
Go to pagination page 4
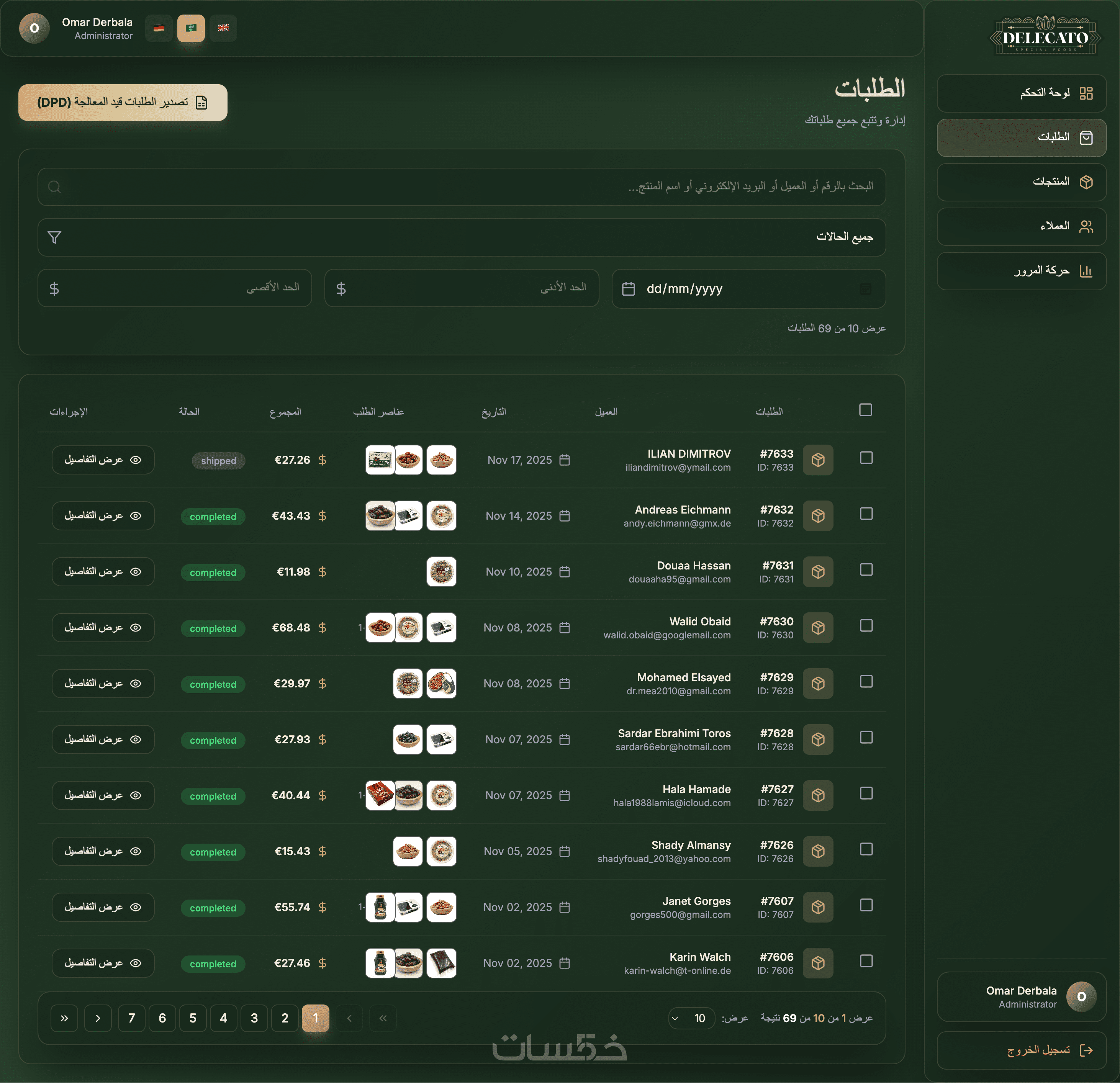point(223,1018)
